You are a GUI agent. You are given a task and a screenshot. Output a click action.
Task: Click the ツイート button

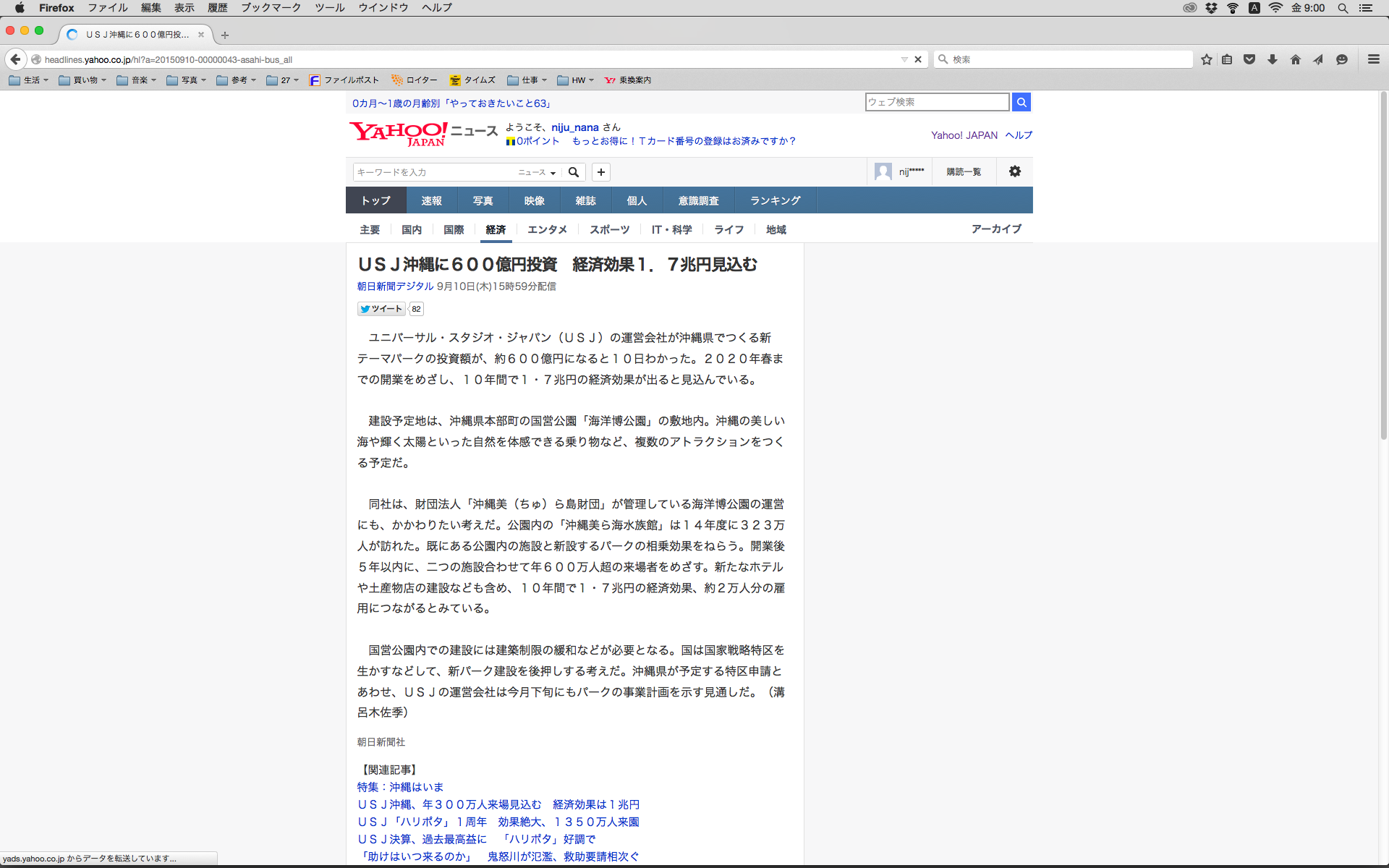381,309
